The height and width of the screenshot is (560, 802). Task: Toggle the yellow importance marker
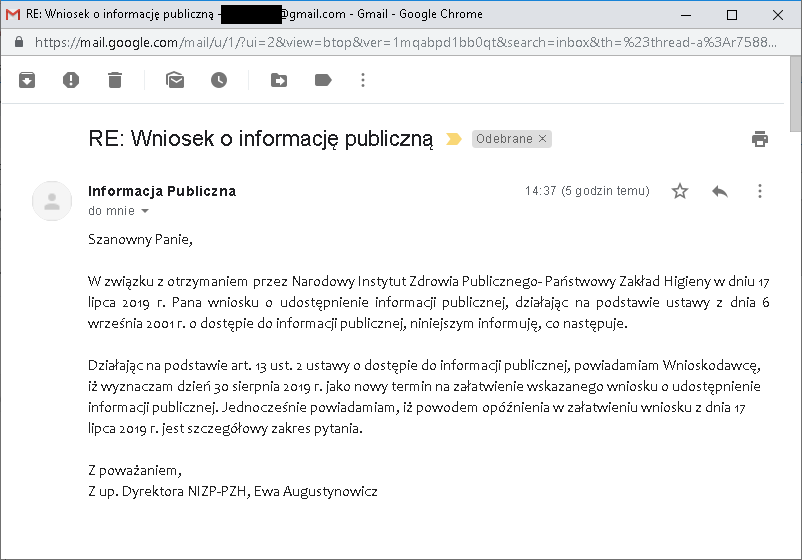[x=453, y=139]
